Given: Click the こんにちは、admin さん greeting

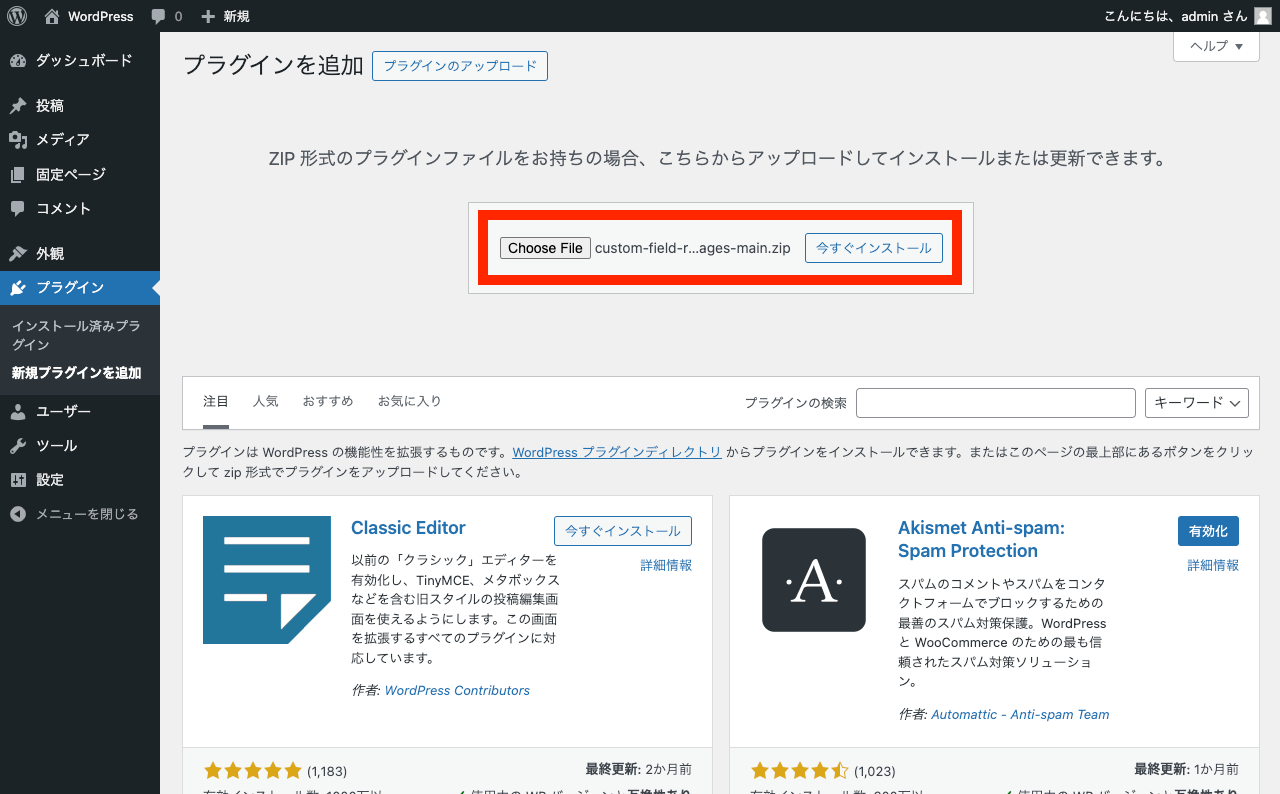Looking at the screenshot, I should tap(1176, 16).
